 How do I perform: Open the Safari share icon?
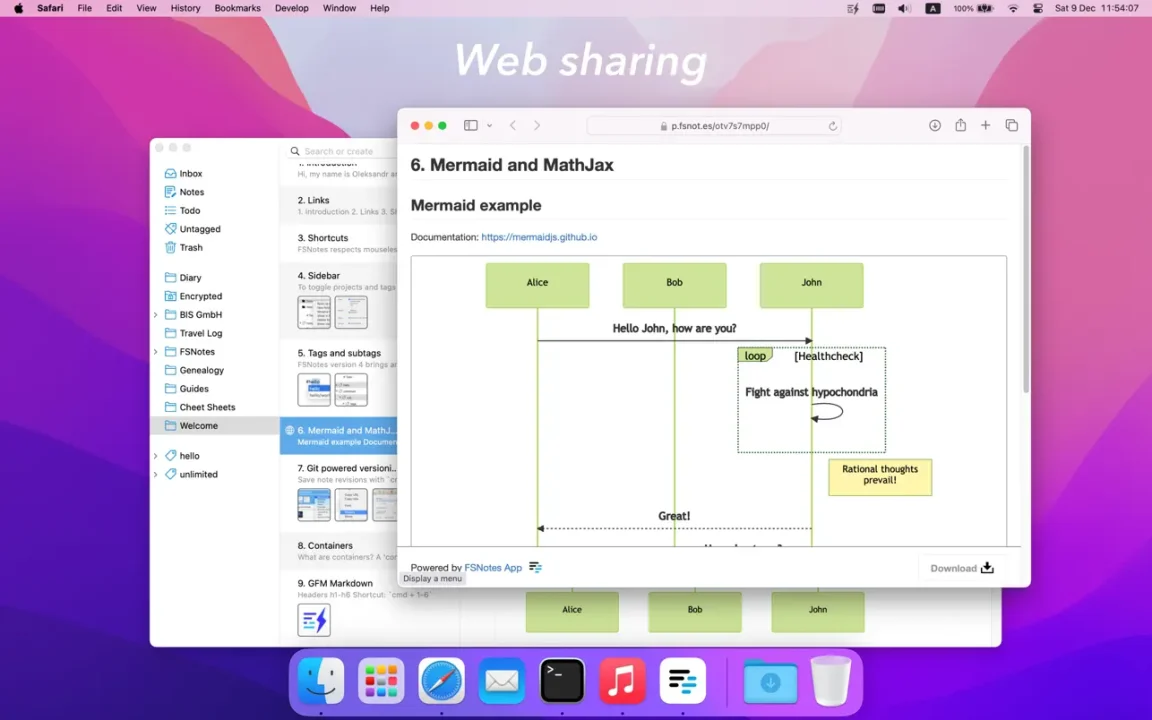[x=960, y=125]
